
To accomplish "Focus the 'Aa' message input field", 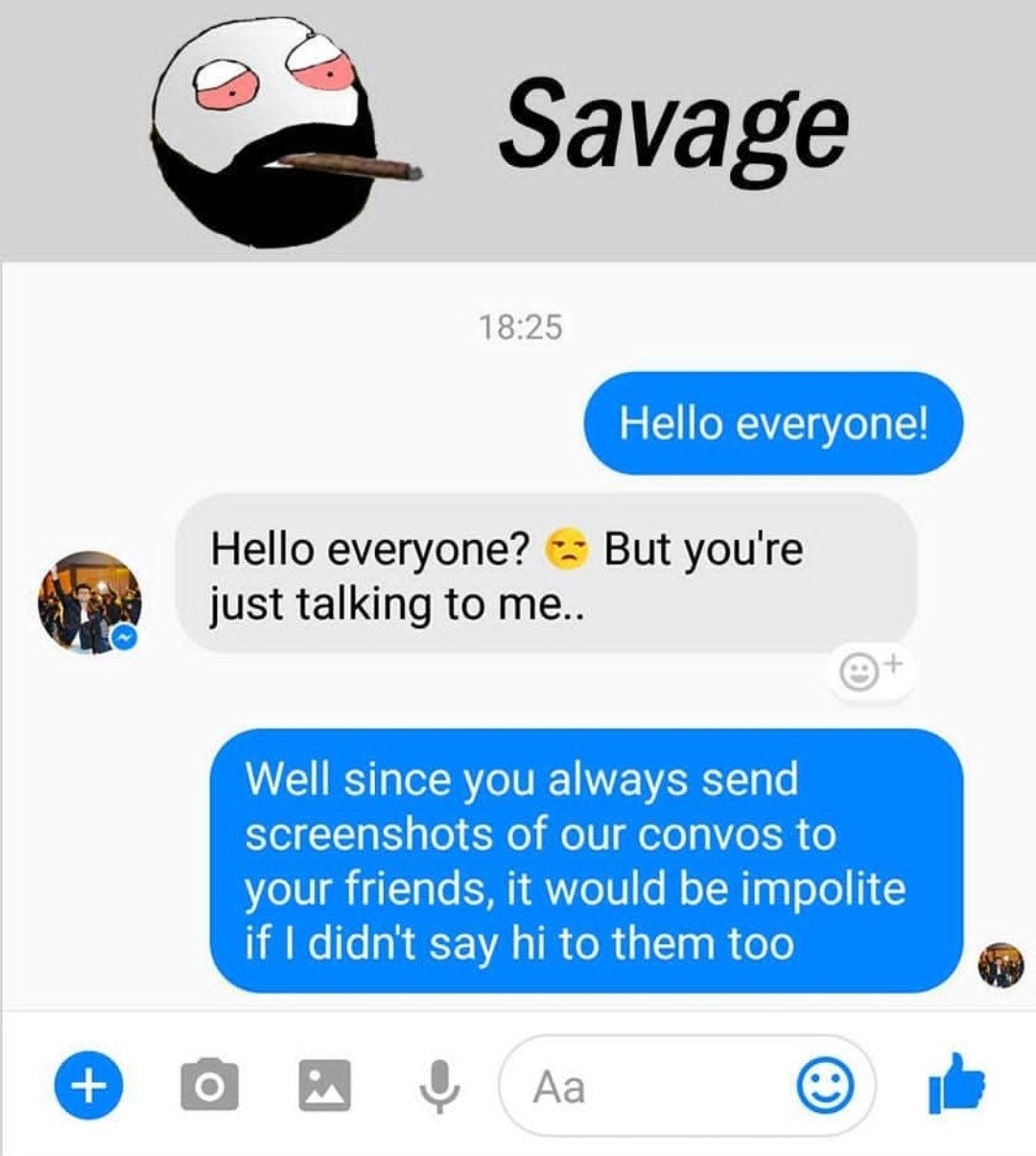I will (x=687, y=1085).
